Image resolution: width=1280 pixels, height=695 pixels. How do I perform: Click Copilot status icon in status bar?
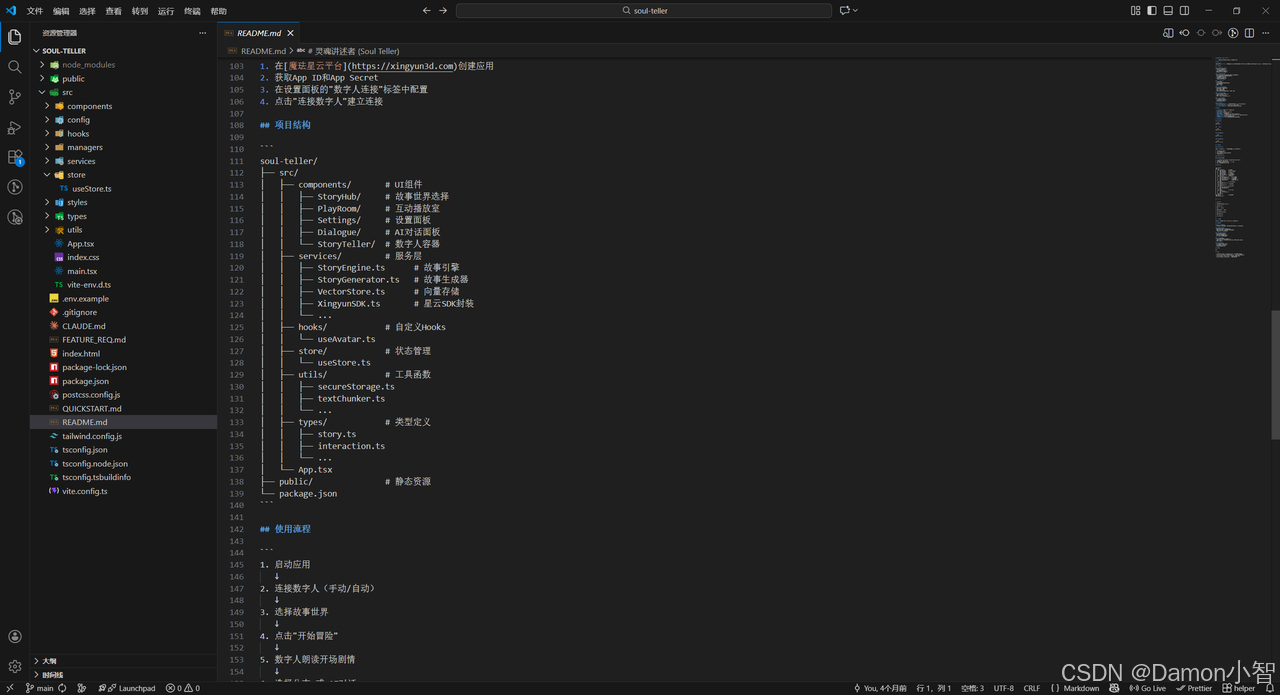point(1114,688)
